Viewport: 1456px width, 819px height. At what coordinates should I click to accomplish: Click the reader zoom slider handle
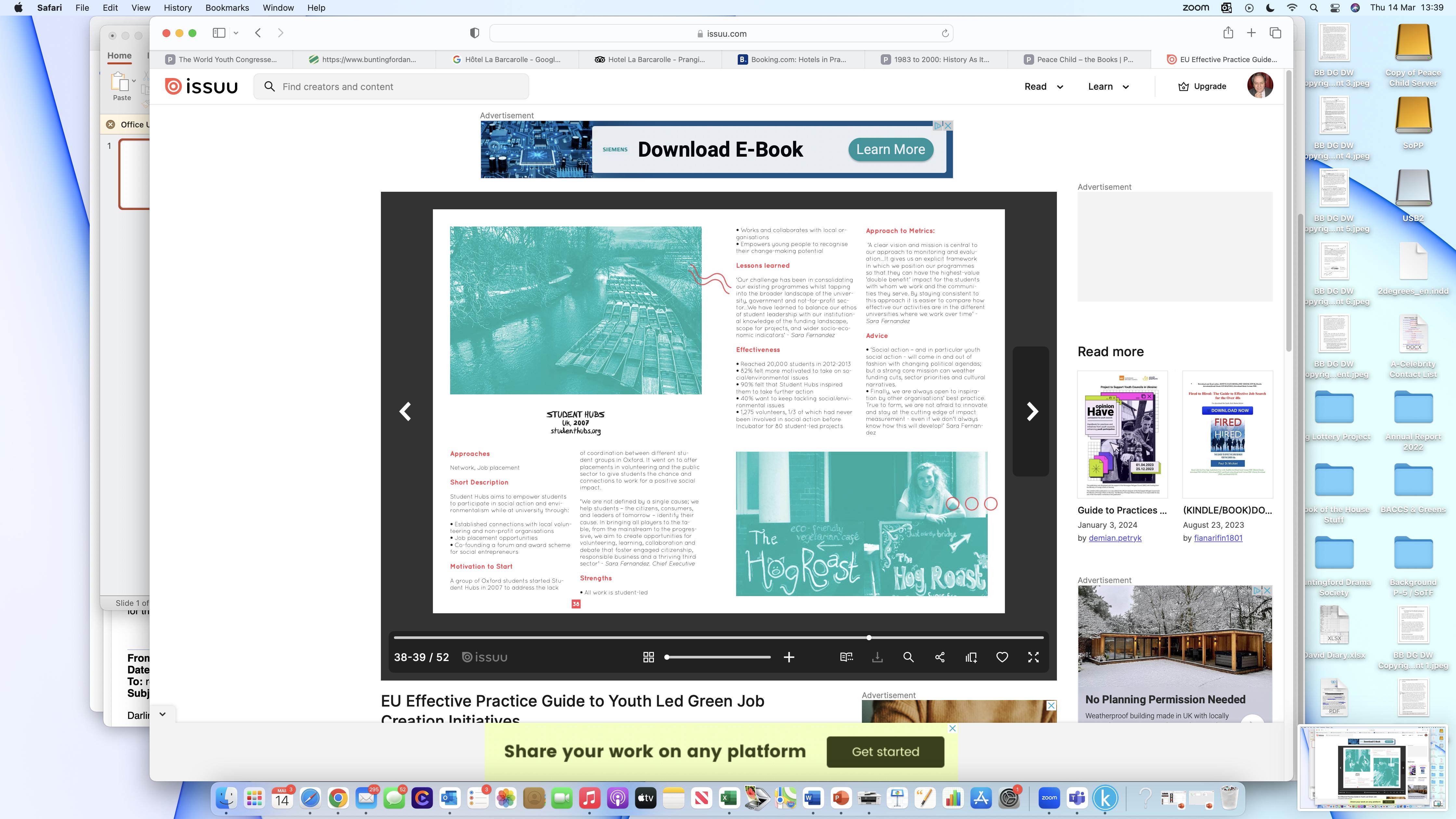[667, 657]
